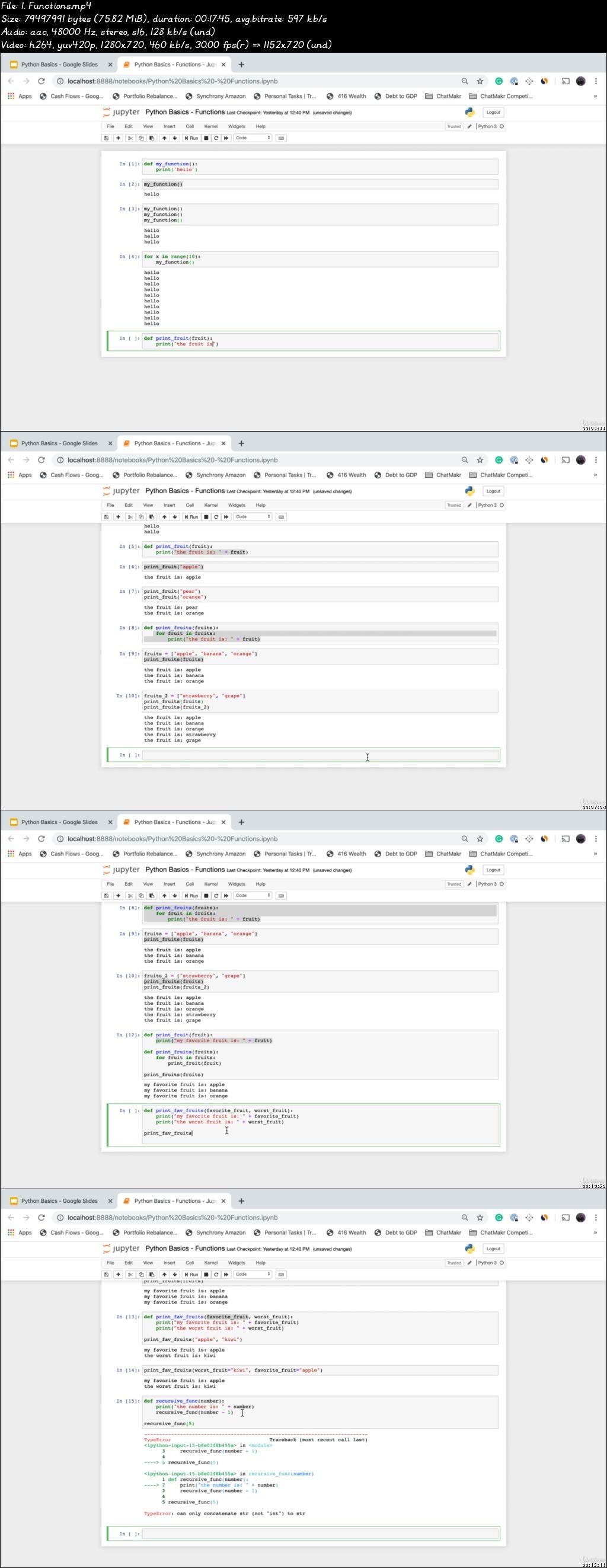The image size is (607, 1568).
Task: Open Debt to GDP bookmark in third frame
Action: pos(396,854)
